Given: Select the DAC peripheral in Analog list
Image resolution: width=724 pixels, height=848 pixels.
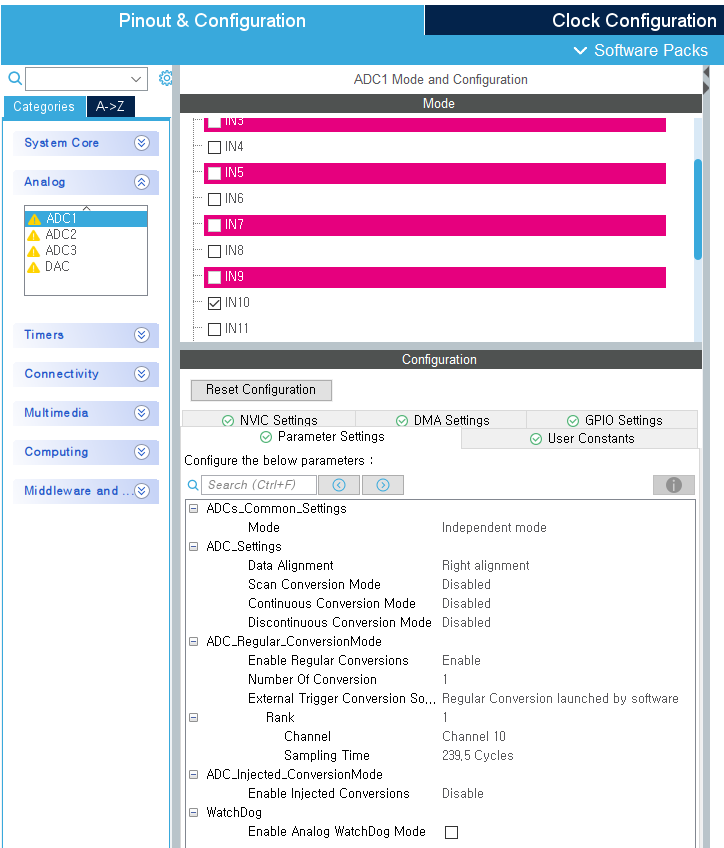Looking at the screenshot, I should pos(57,267).
